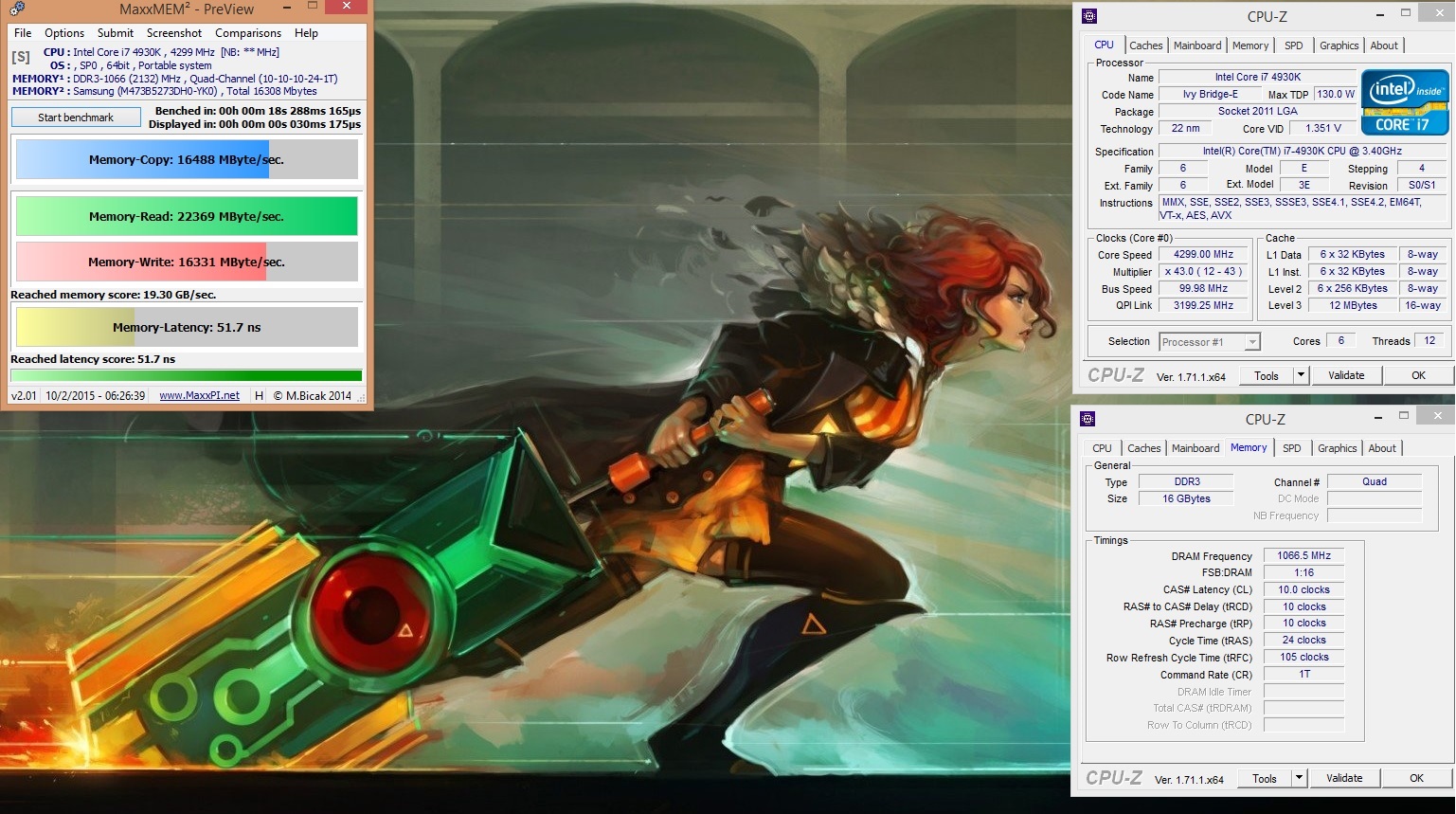Click the Multiplier value x 43.0 ( 12 - 43 )
Image resolution: width=1456 pixels, height=814 pixels.
pos(1204,271)
